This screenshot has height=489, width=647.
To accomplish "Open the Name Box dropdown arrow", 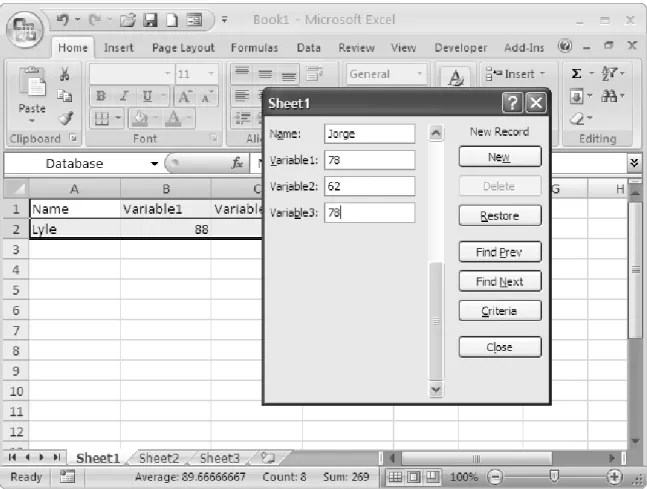I will coord(154,163).
